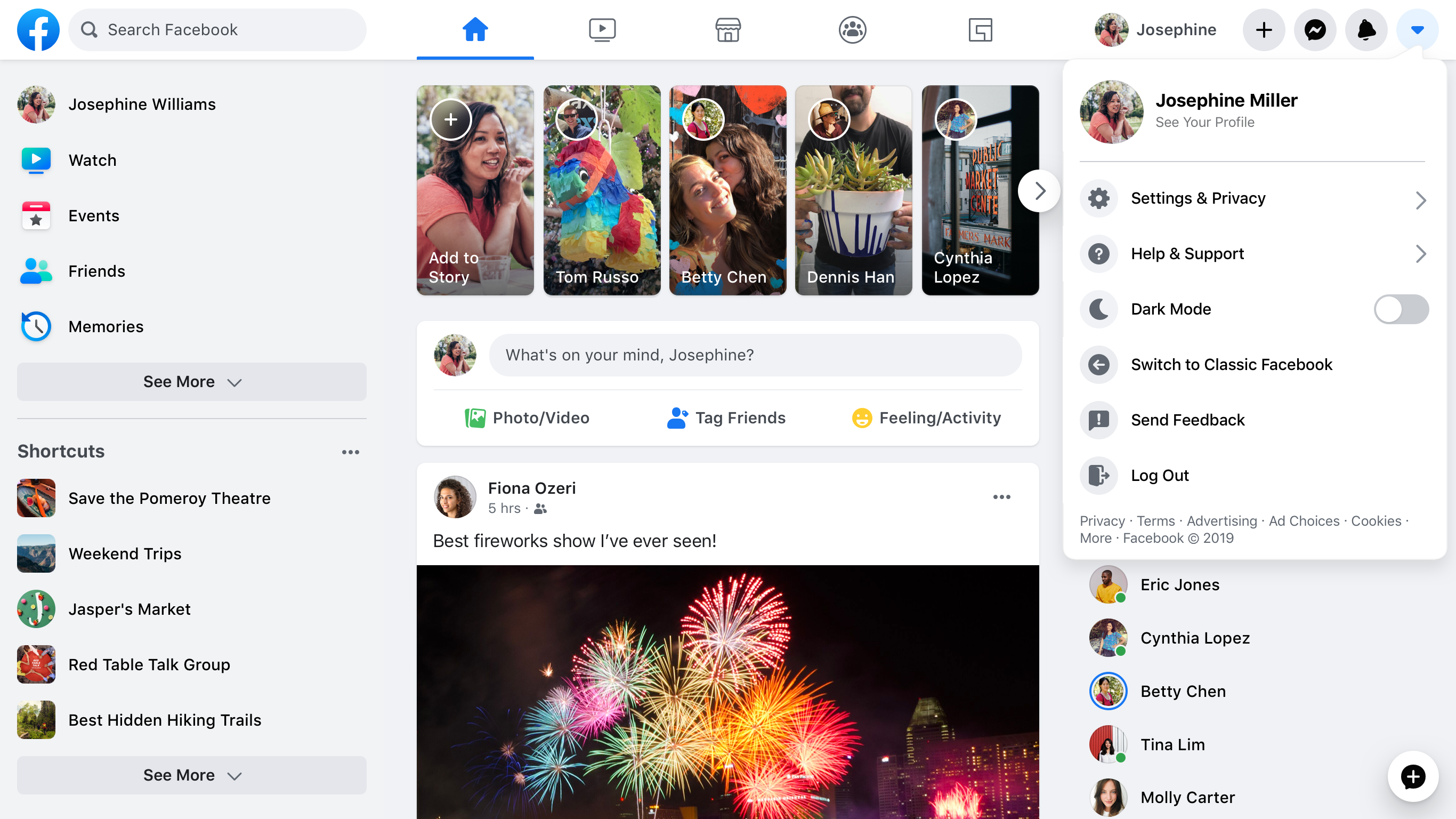Open Memories in left sidebar
Screen dimensions: 1456x819
106,326
